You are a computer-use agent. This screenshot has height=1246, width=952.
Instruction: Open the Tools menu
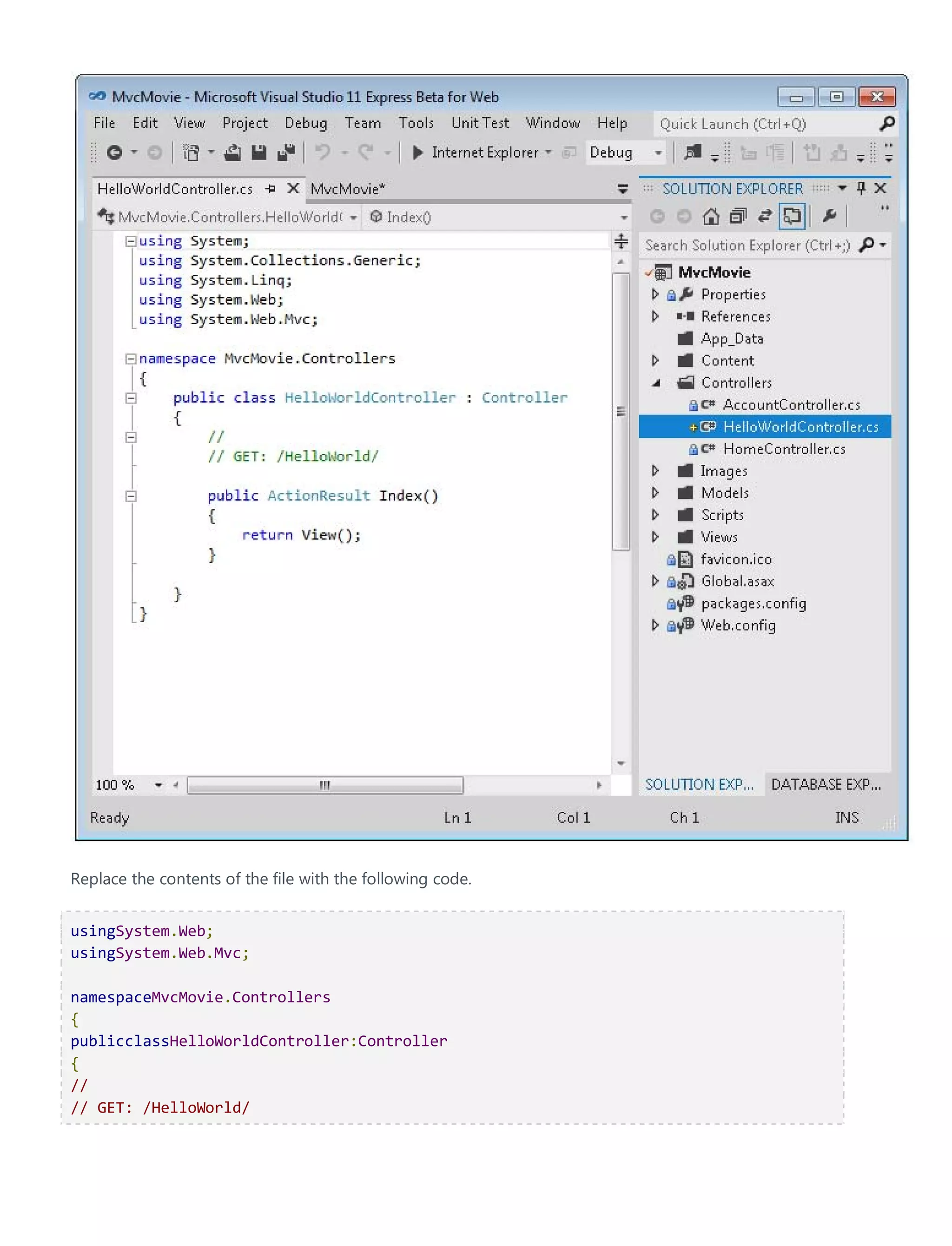click(x=416, y=123)
